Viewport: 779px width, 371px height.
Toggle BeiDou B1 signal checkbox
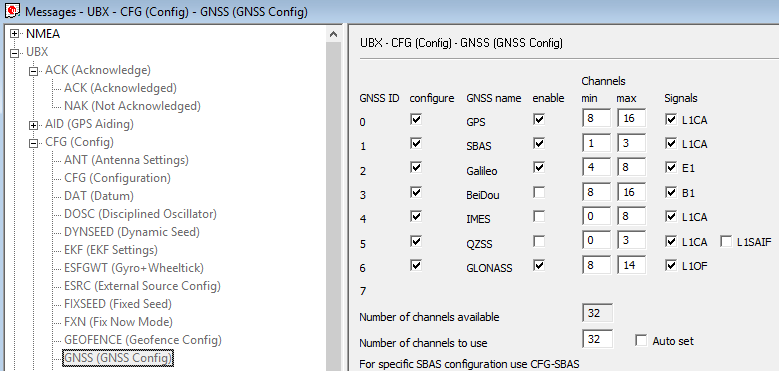(671, 192)
